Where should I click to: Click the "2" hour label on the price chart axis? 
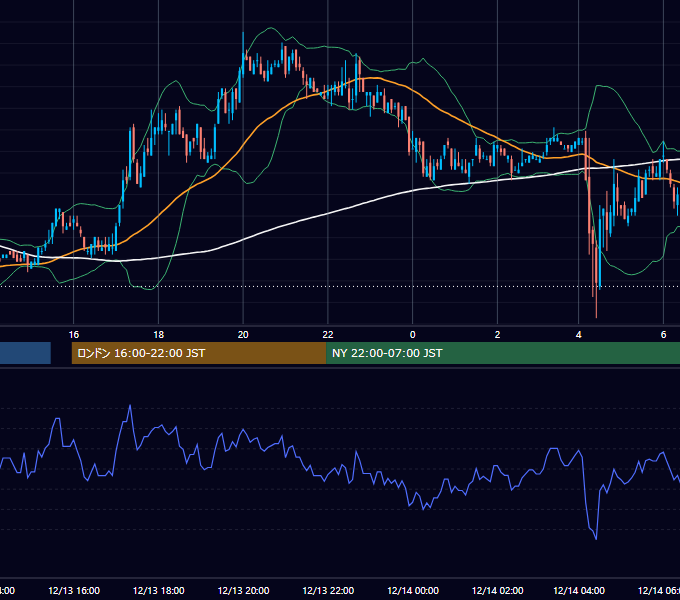(x=497, y=335)
